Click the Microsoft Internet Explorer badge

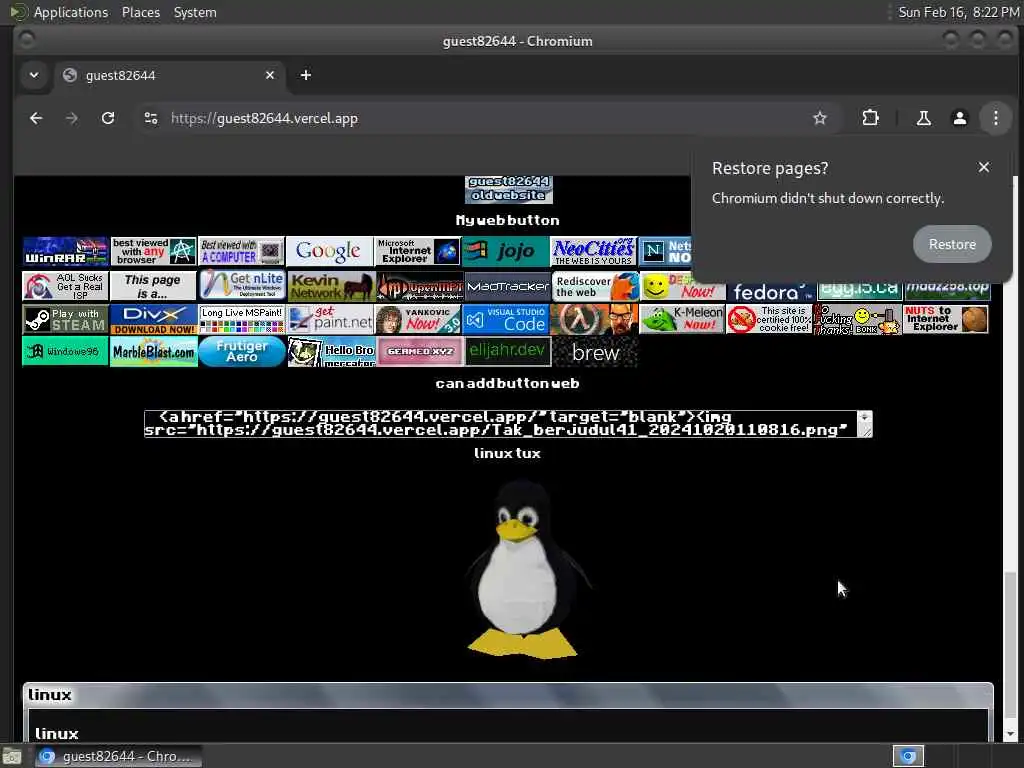(417, 251)
